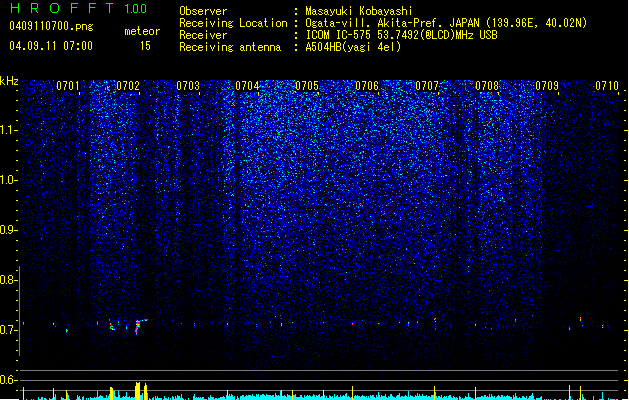Select the A504HB(yagi 4el) antenna value
629x400 pixels.
coord(353,47)
